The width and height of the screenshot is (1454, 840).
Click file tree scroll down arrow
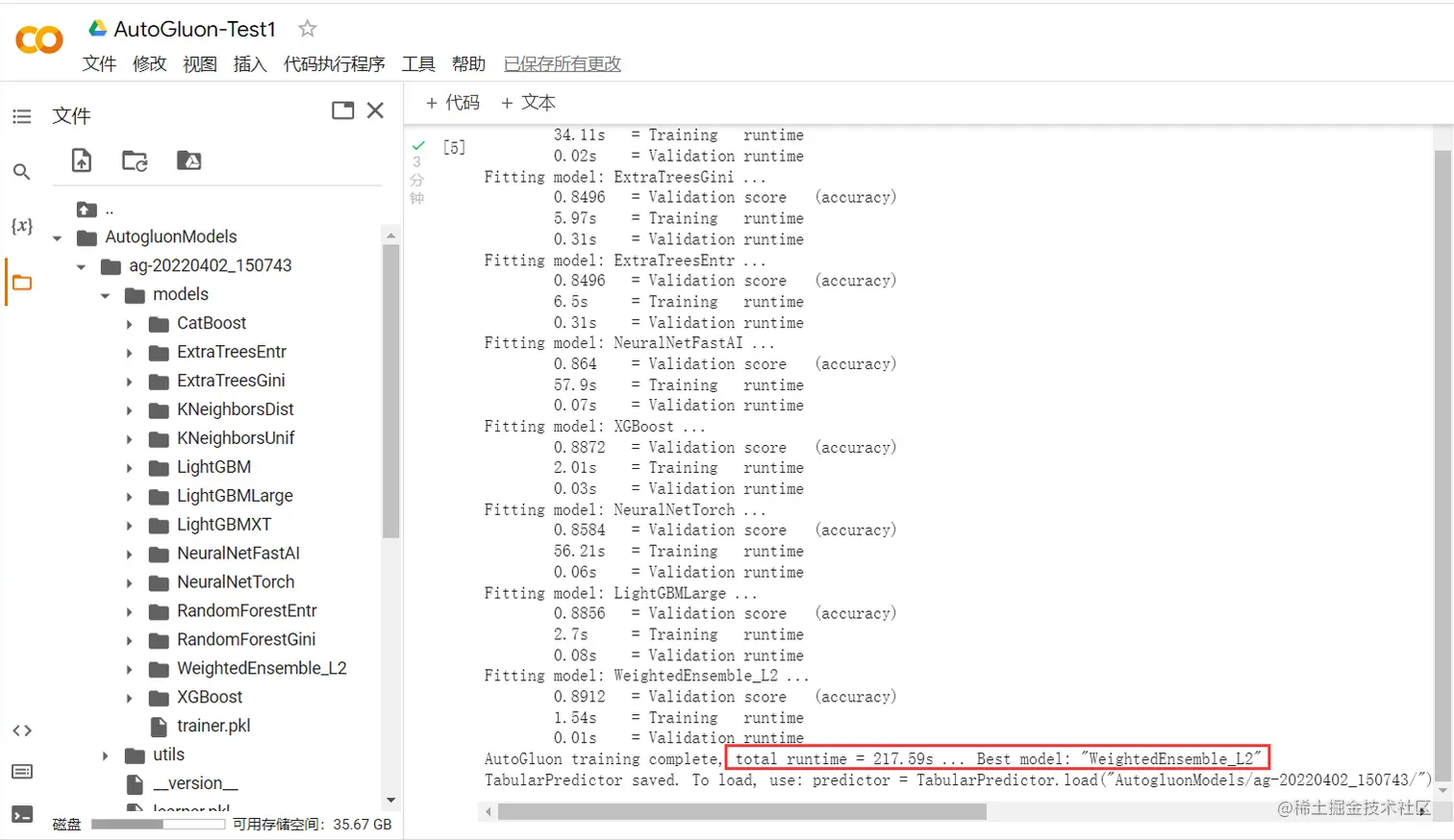(x=390, y=800)
